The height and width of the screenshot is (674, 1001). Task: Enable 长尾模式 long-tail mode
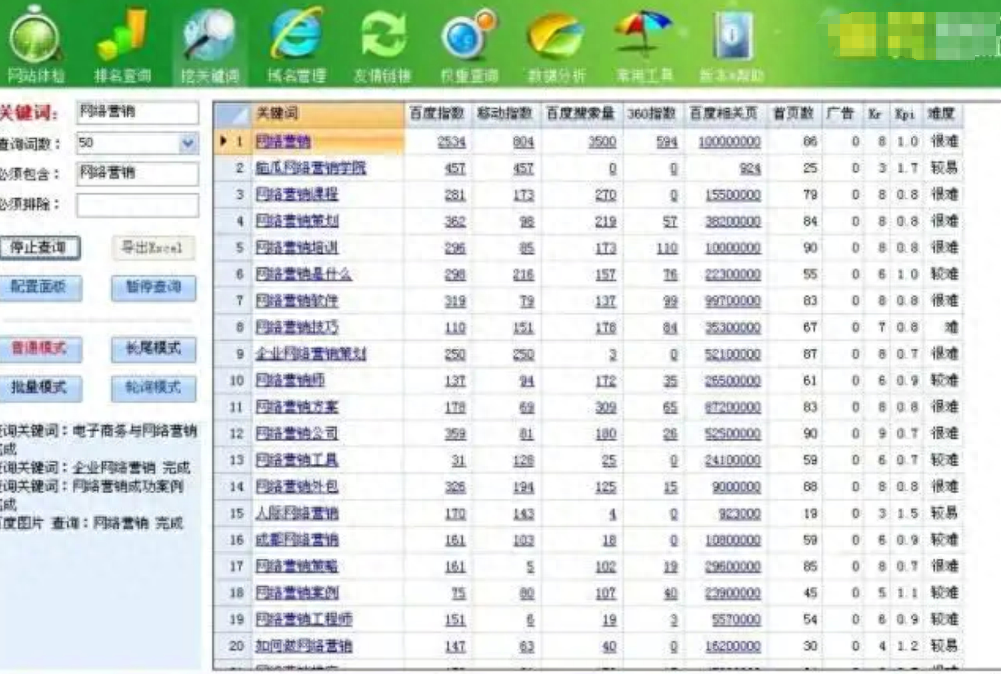153,348
